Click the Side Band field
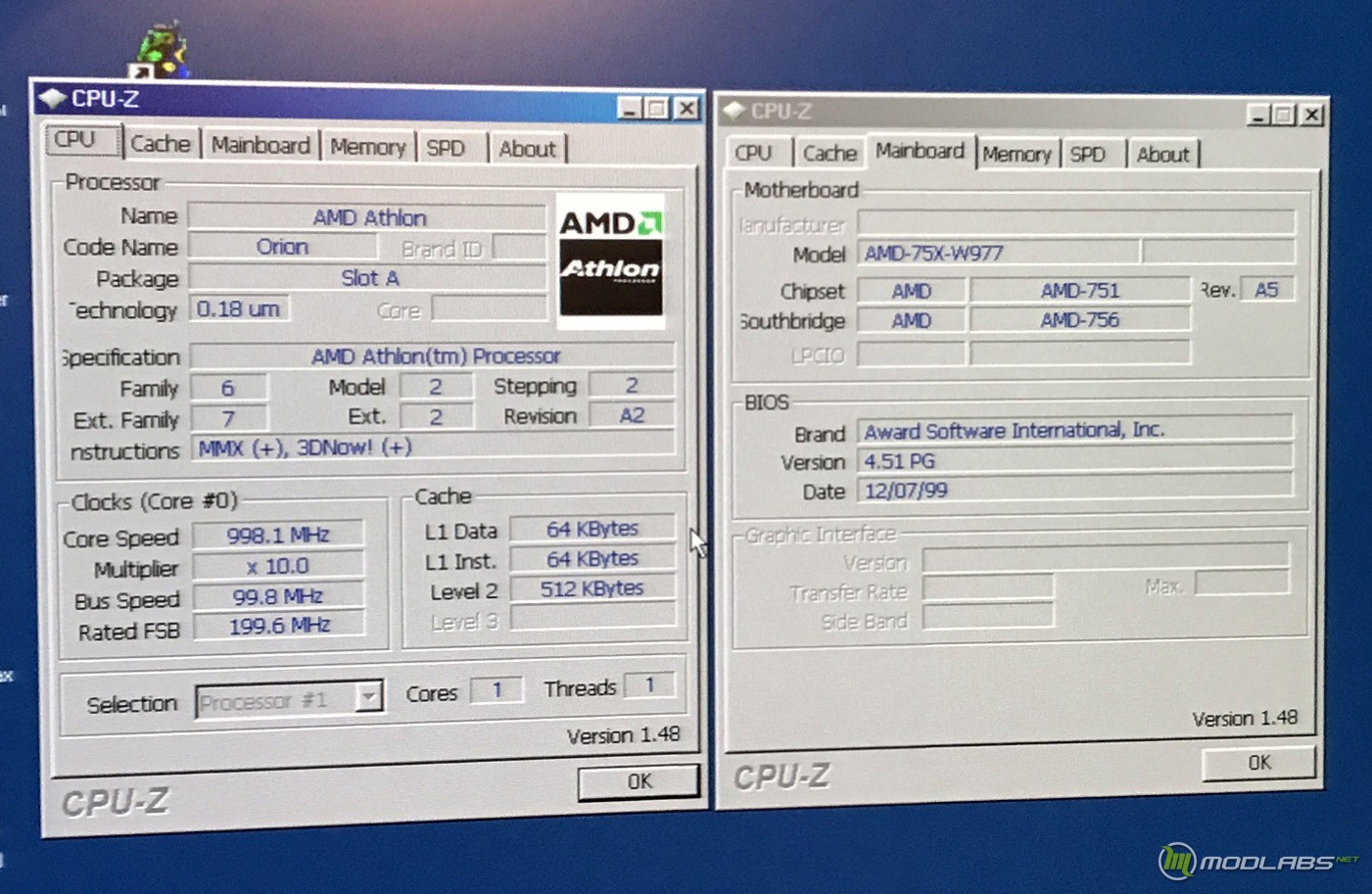1372x894 pixels. [x=988, y=616]
